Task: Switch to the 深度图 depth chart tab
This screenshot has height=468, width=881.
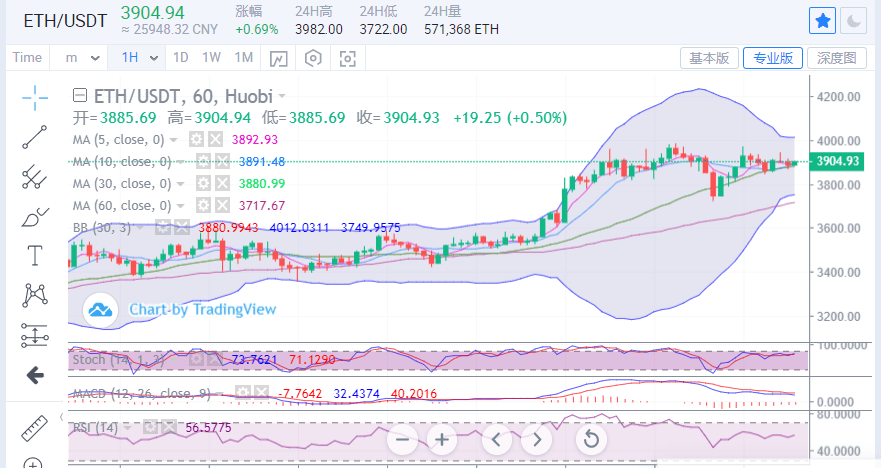Action: [x=836, y=58]
